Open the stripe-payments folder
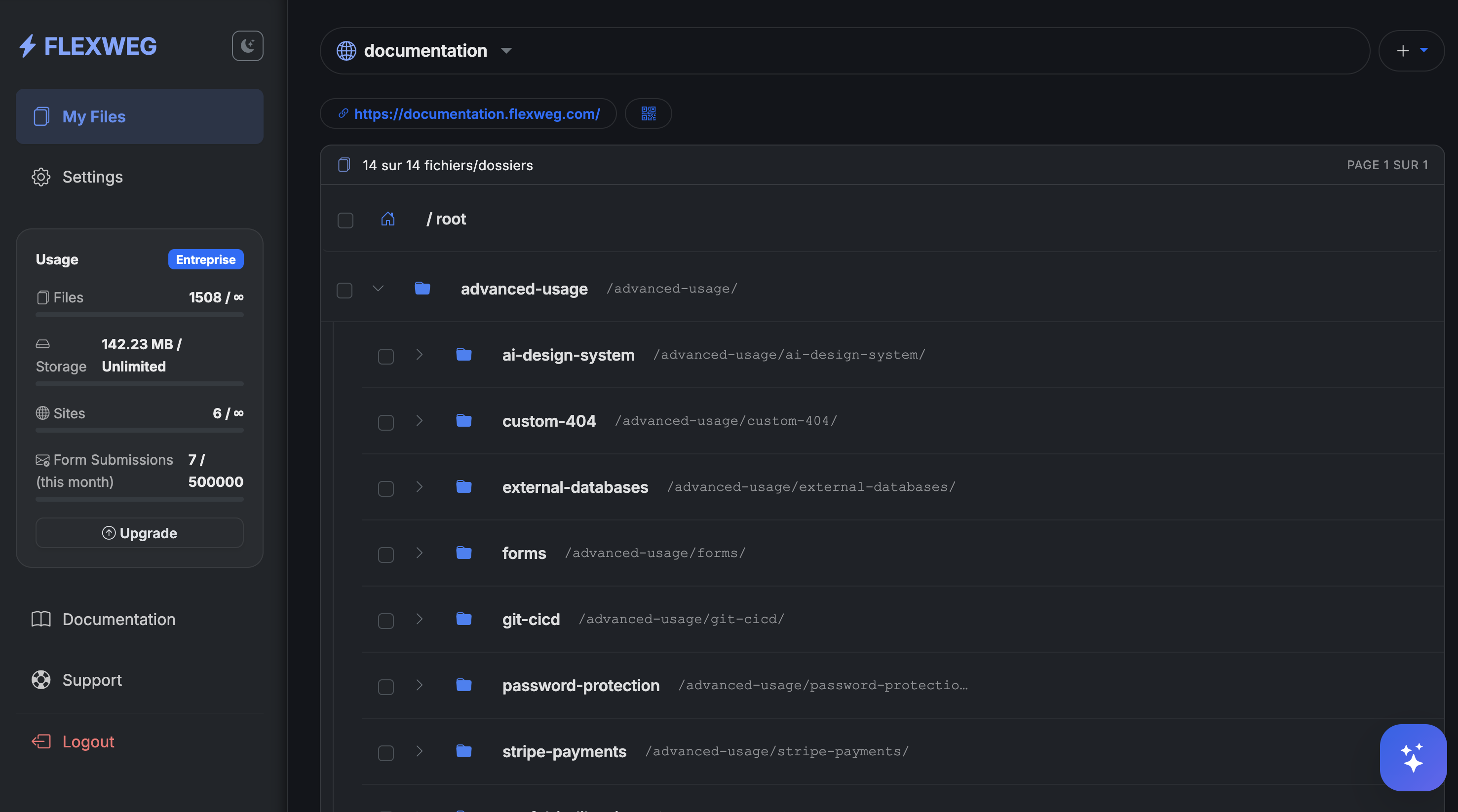The width and height of the screenshot is (1458, 812). [x=564, y=752]
